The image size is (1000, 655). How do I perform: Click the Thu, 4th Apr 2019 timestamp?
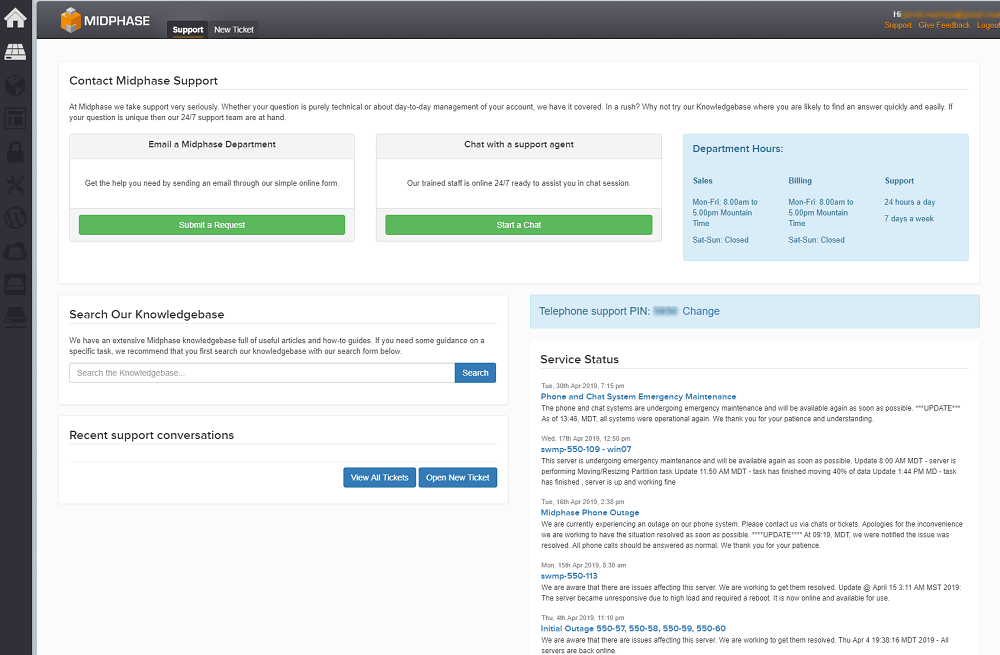(582, 618)
